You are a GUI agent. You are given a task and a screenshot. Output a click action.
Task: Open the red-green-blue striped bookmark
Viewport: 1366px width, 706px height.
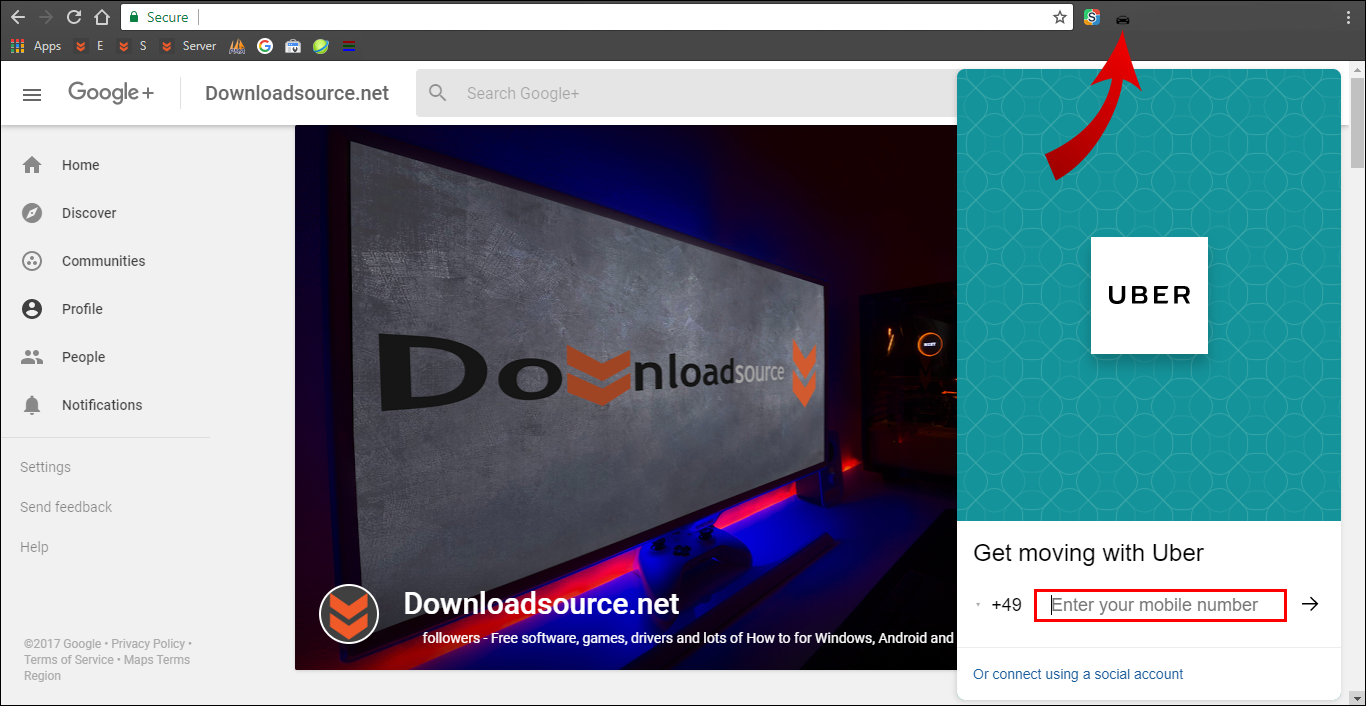[348, 46]
